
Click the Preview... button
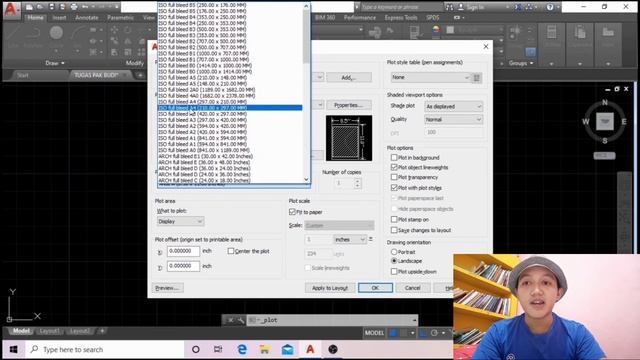coord(167,288)
